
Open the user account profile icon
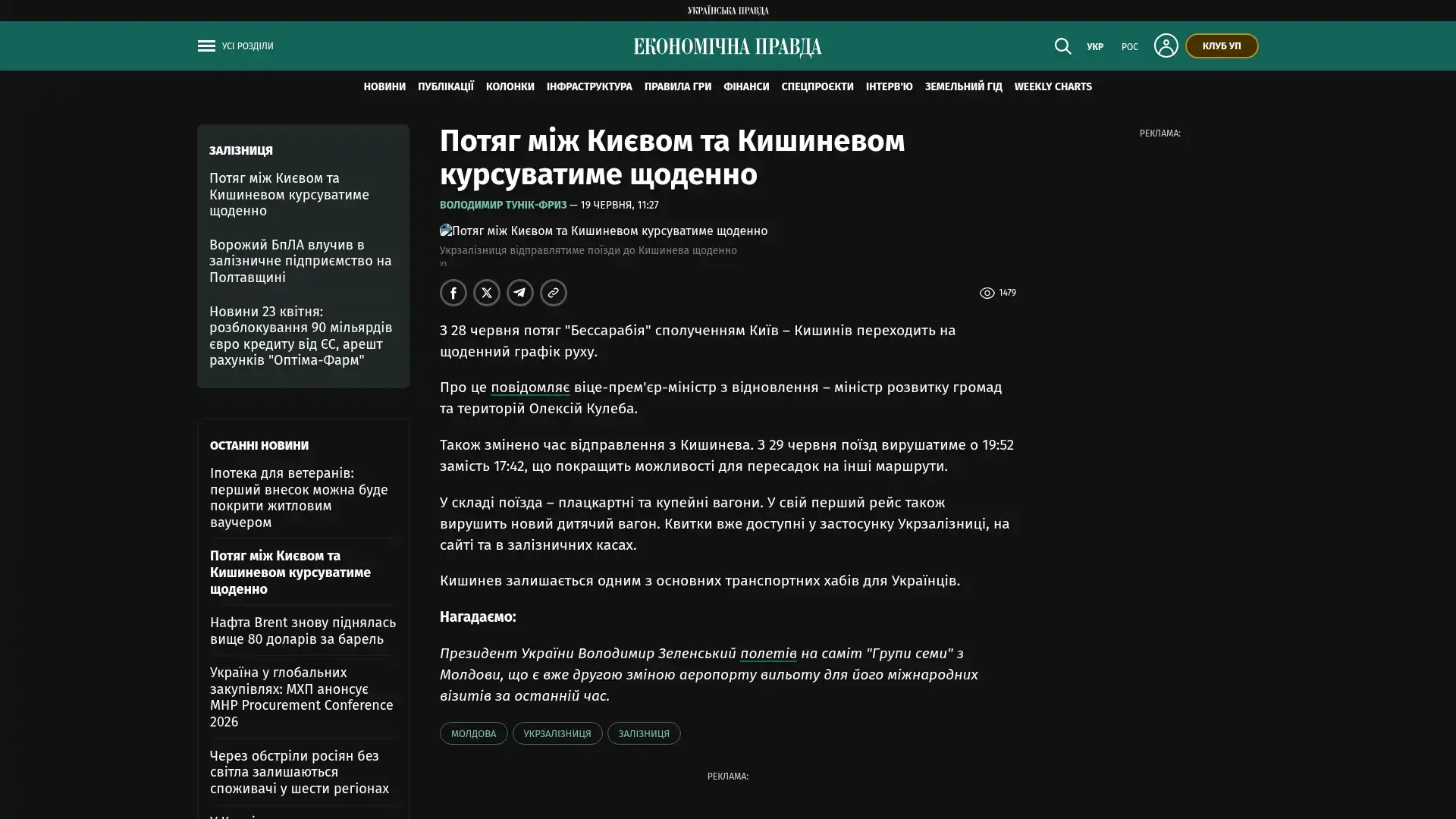pos(1166,45)
